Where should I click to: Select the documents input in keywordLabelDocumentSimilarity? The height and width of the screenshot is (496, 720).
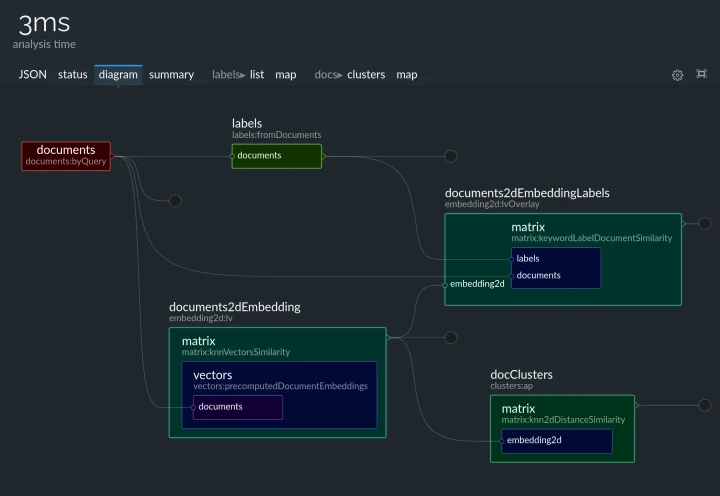(538, 275)
